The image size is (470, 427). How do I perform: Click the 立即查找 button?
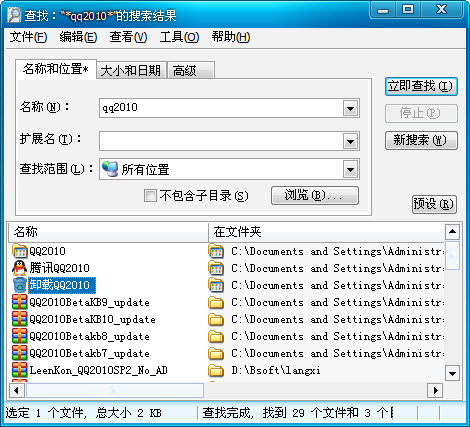[421, 87]
